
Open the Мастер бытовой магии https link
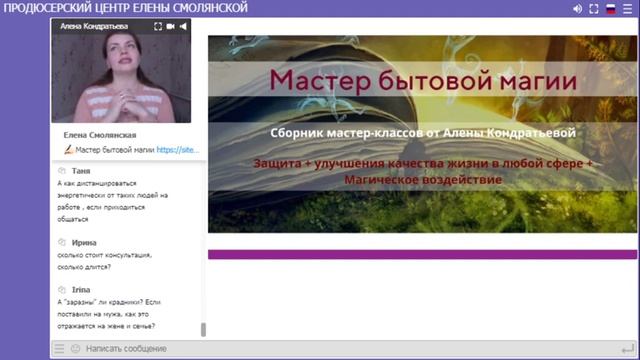[178, 150]
